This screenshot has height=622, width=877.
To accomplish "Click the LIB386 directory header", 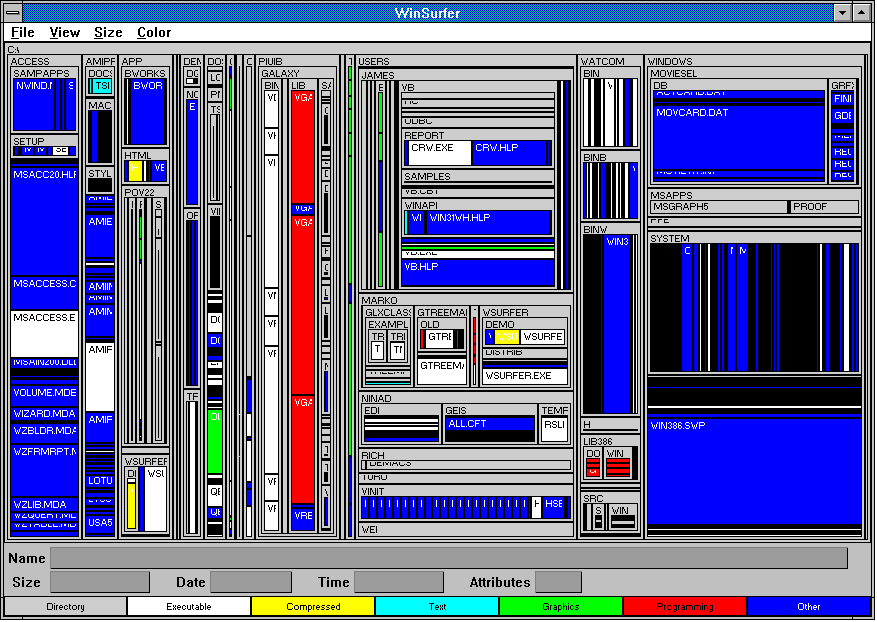I will 597,441.
